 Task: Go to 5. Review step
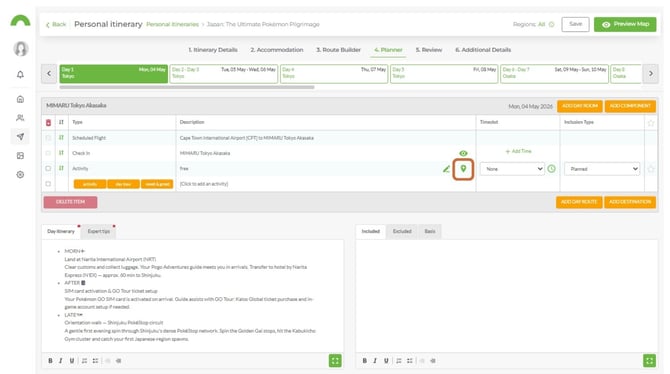click(x=429, y=50)
